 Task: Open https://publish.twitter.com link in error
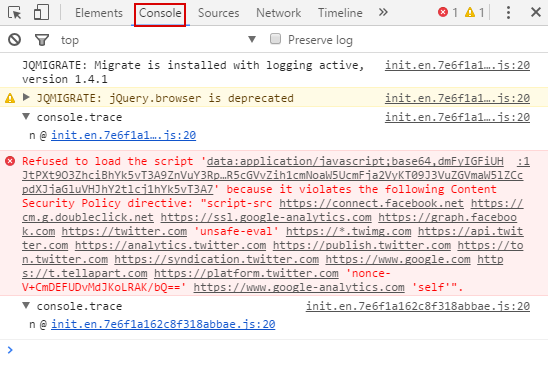point(362,245)
